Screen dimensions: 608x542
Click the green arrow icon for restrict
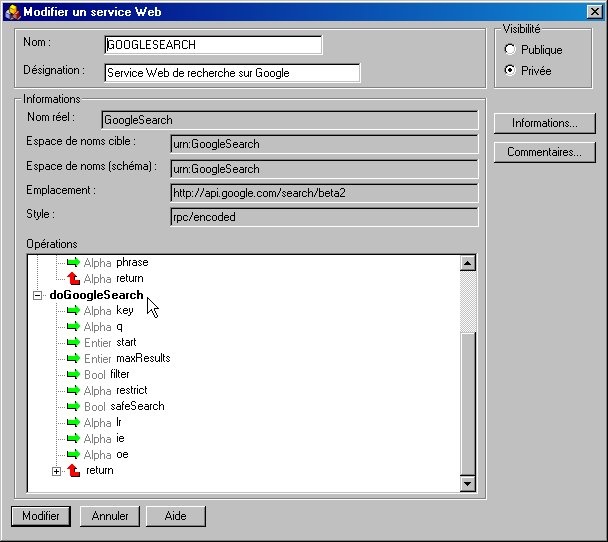coord(73,390)
